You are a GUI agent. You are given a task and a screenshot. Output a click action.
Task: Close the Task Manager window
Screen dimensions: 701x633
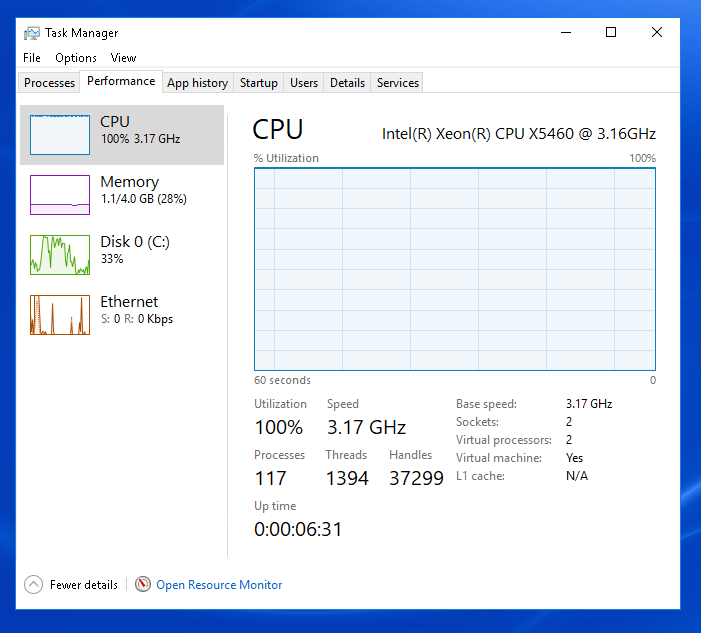657,32
